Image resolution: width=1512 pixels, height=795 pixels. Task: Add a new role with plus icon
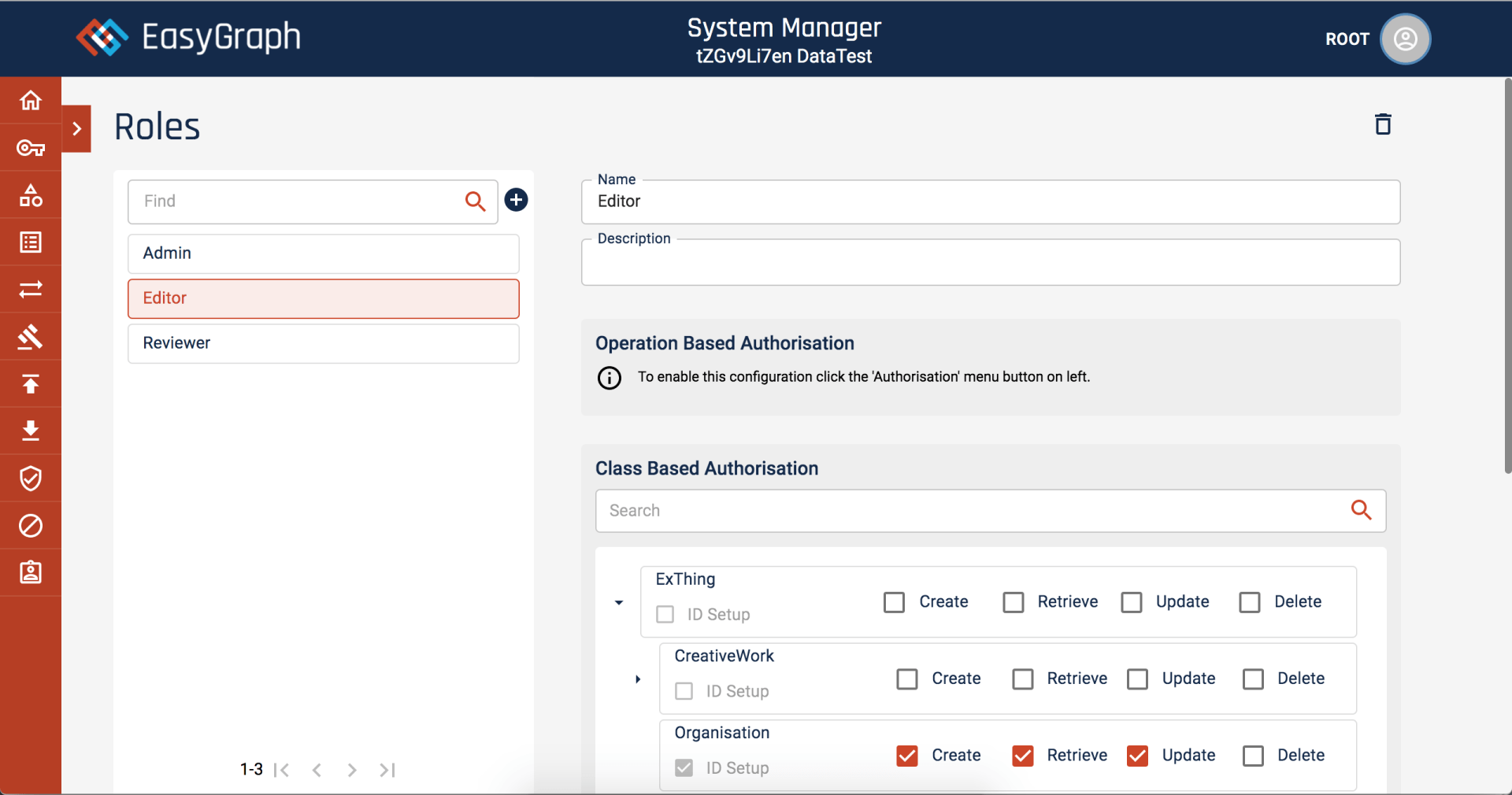click(x=516, y=200)
